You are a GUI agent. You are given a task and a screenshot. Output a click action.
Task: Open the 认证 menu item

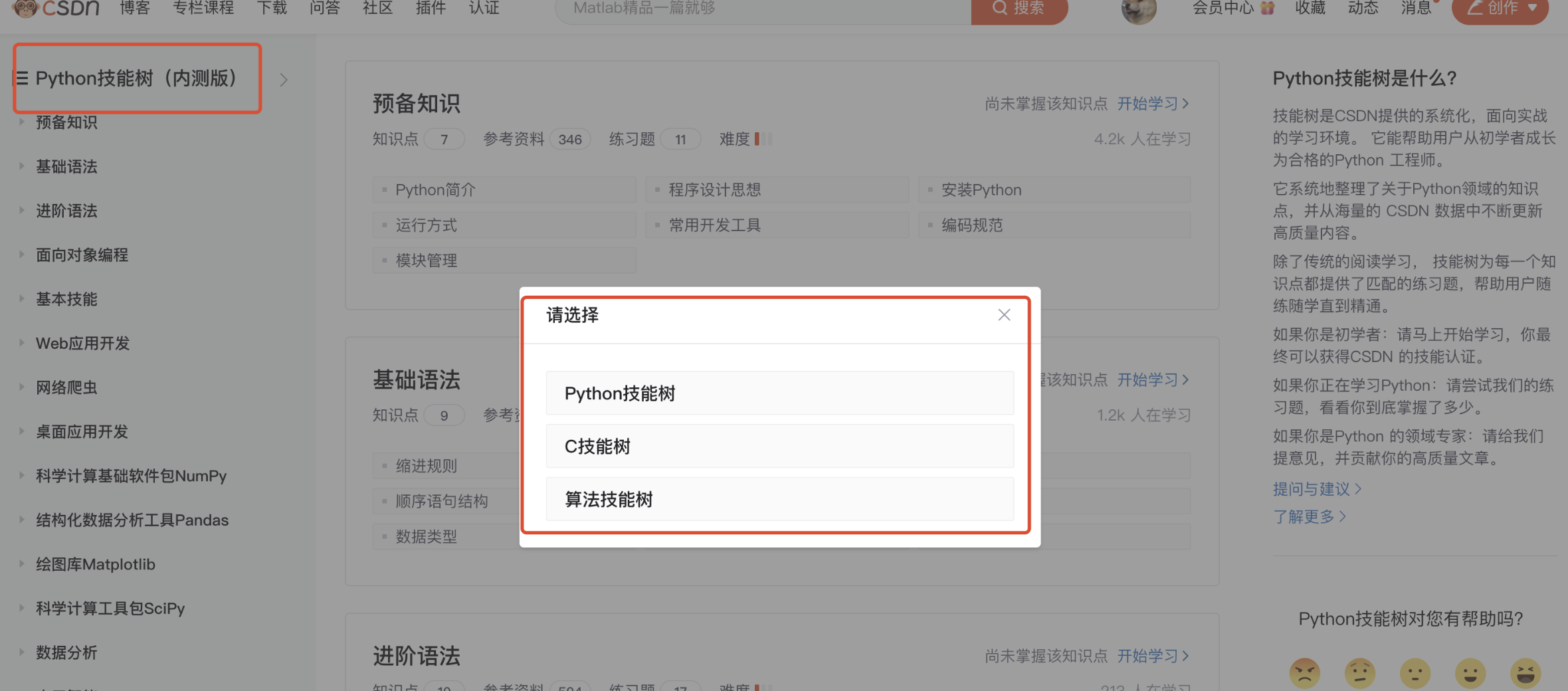[x=484, y=8]
